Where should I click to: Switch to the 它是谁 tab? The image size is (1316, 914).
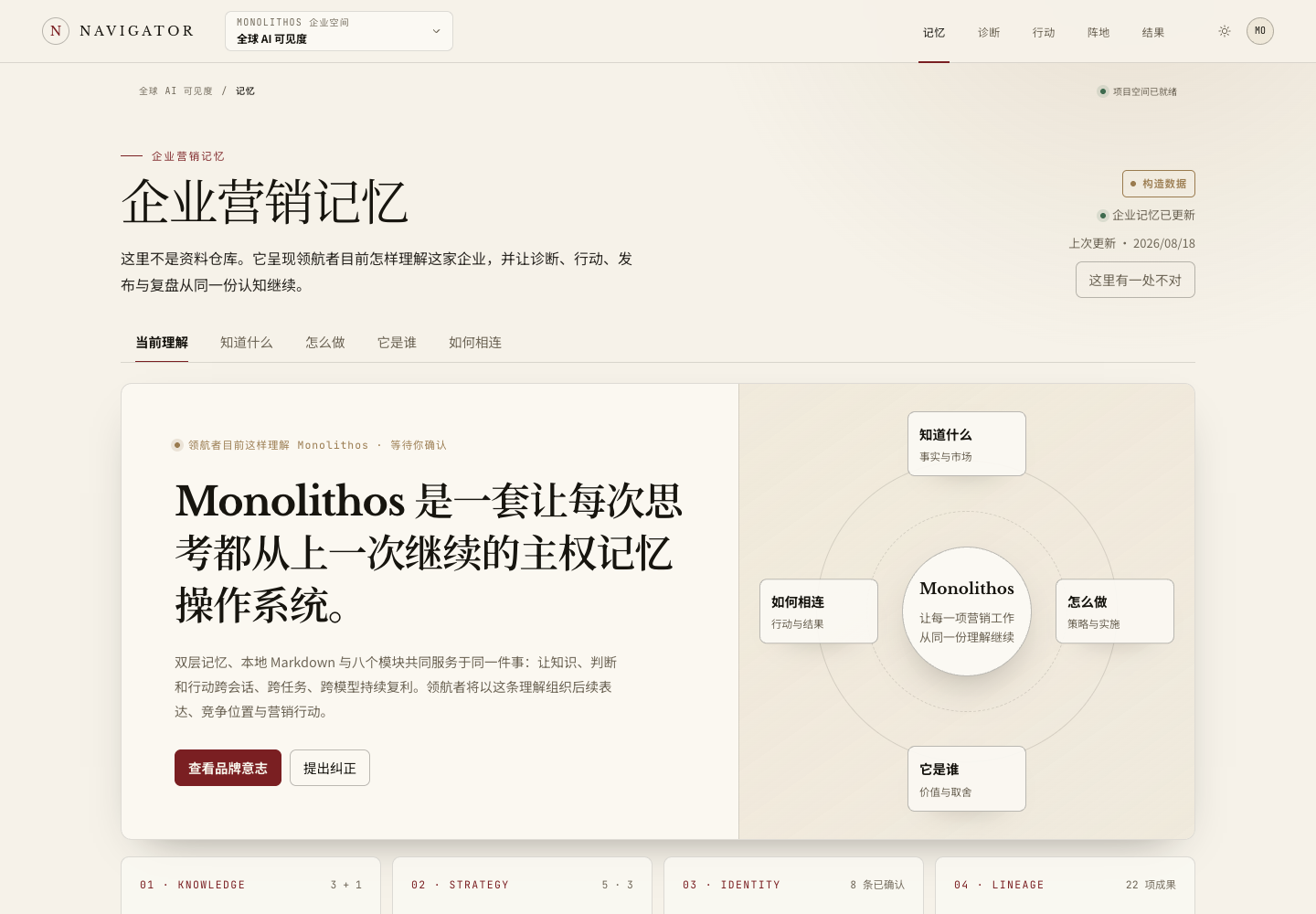tap(397, 343)
